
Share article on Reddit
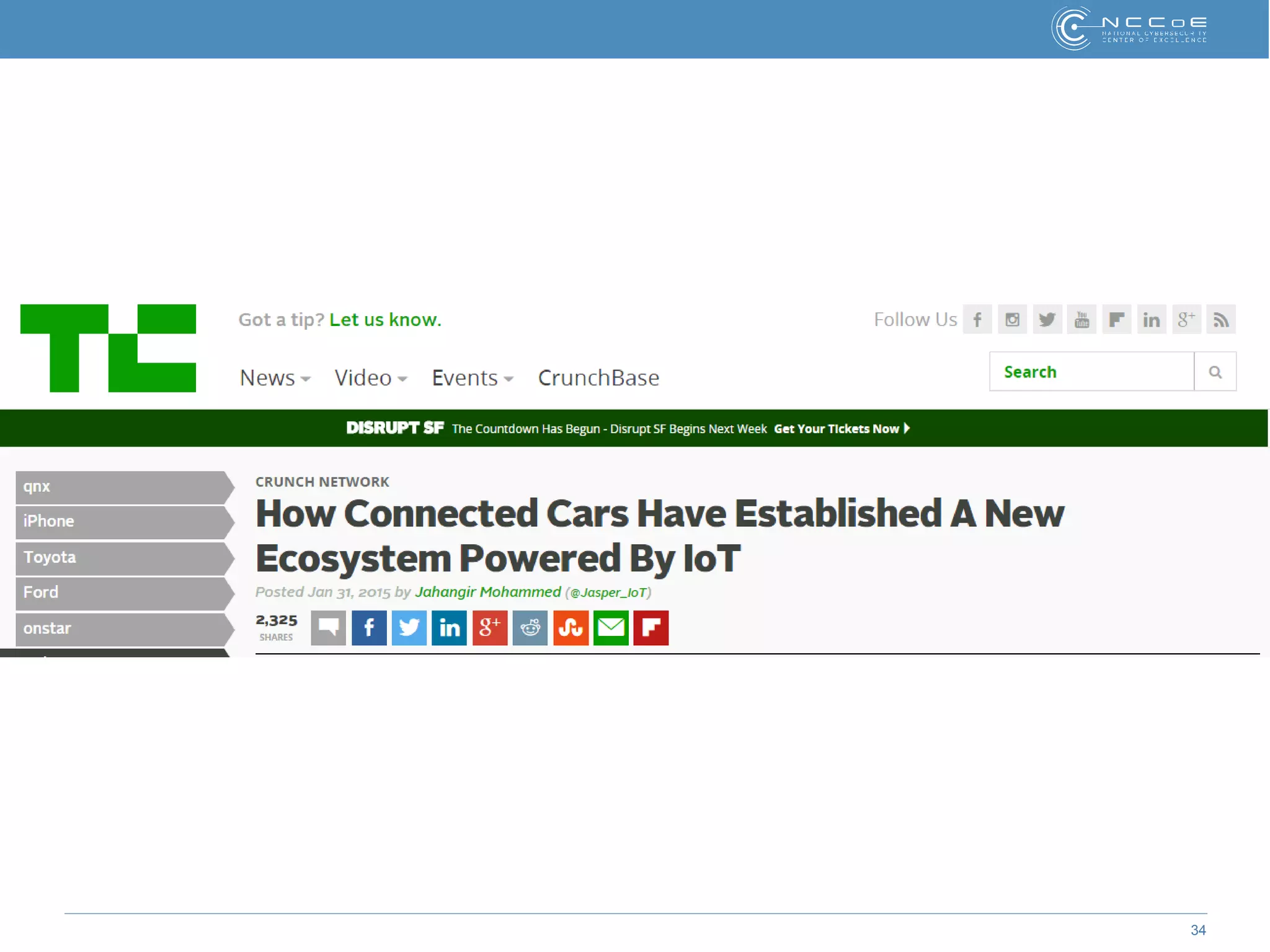tap(530, 628)
